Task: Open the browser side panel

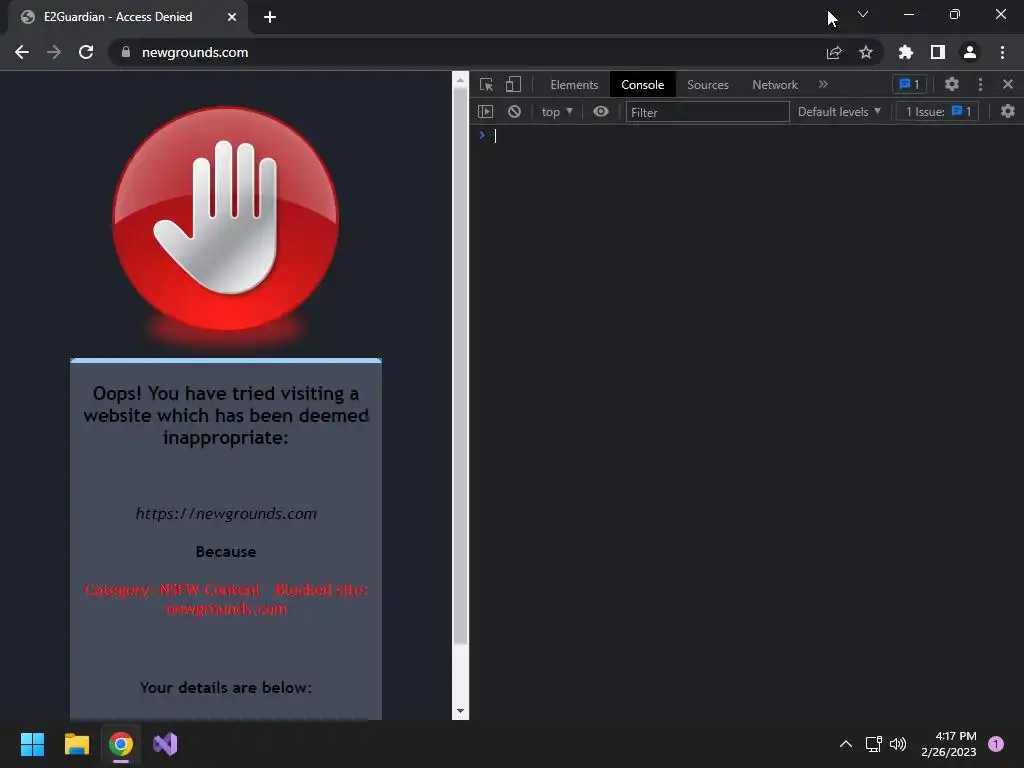Action: [938, 52]
